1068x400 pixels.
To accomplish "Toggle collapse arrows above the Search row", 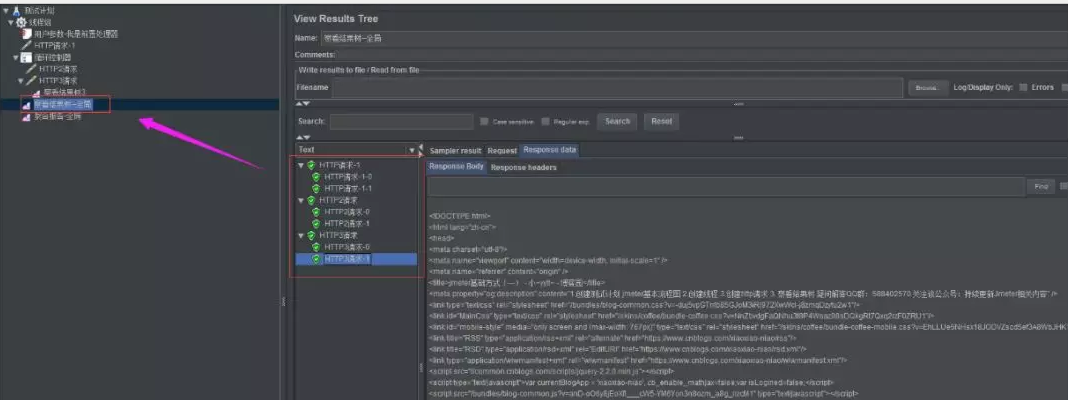I will coord(303,104).
